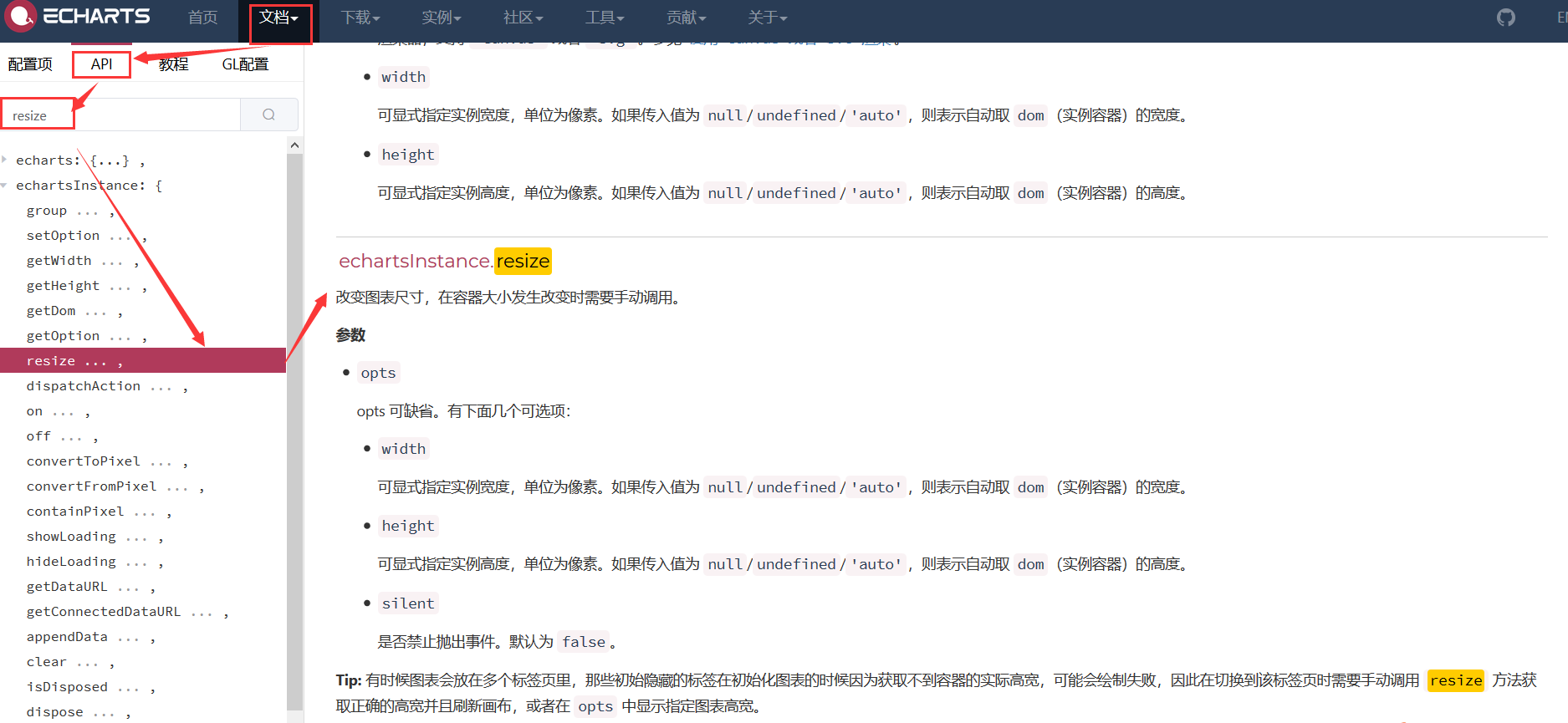Switch to the 配置项 tab
1568x723 pixels.
(30, 64)
